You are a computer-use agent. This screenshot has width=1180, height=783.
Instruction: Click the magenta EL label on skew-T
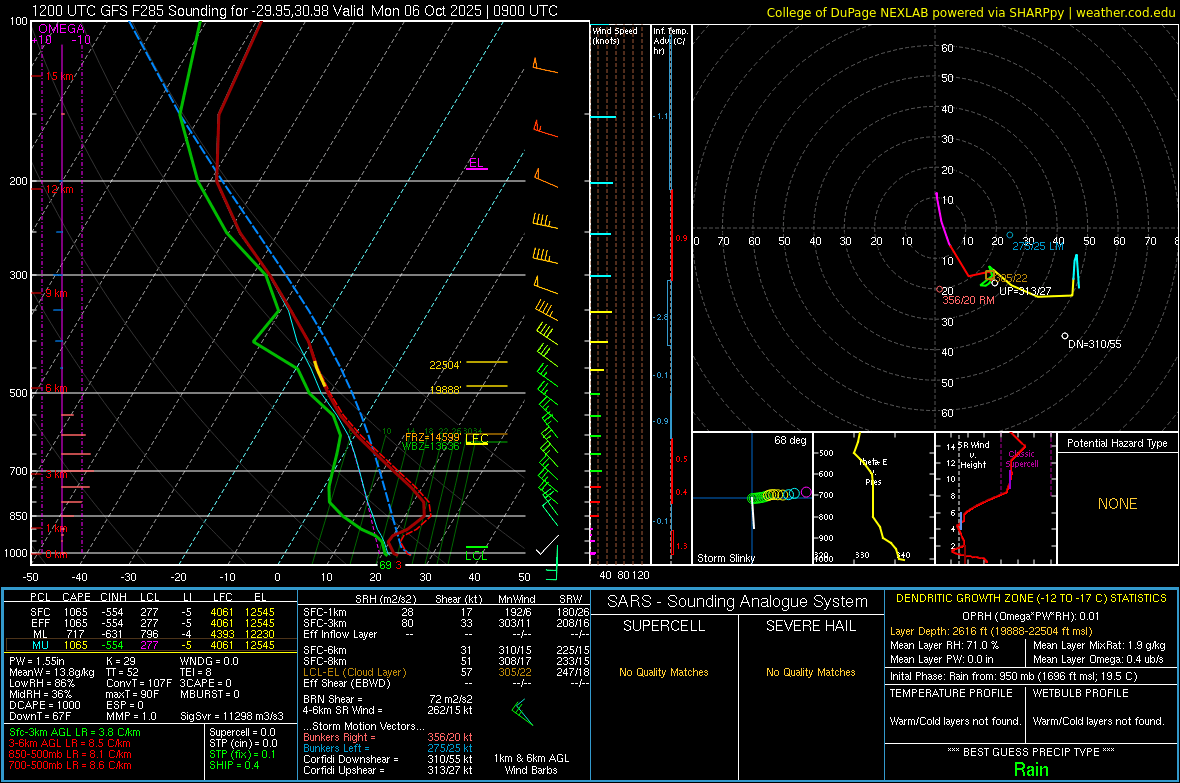tap(476, 163)
